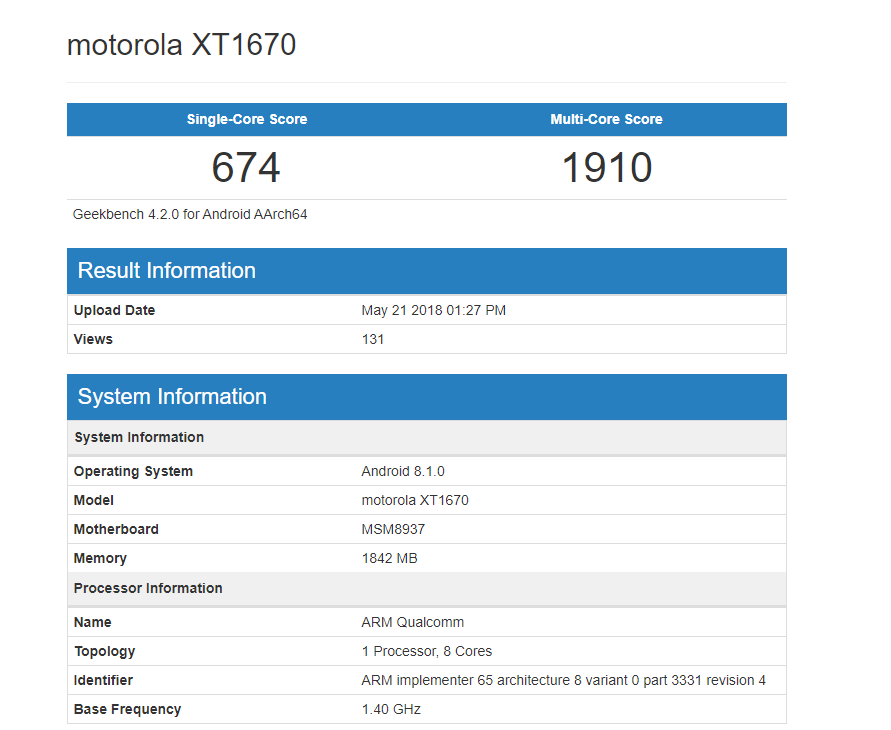The height and width of the screenshot is (730, 891).
Task: Click the motherboard value "MSM8937"
Action: [x=393, y=529]
